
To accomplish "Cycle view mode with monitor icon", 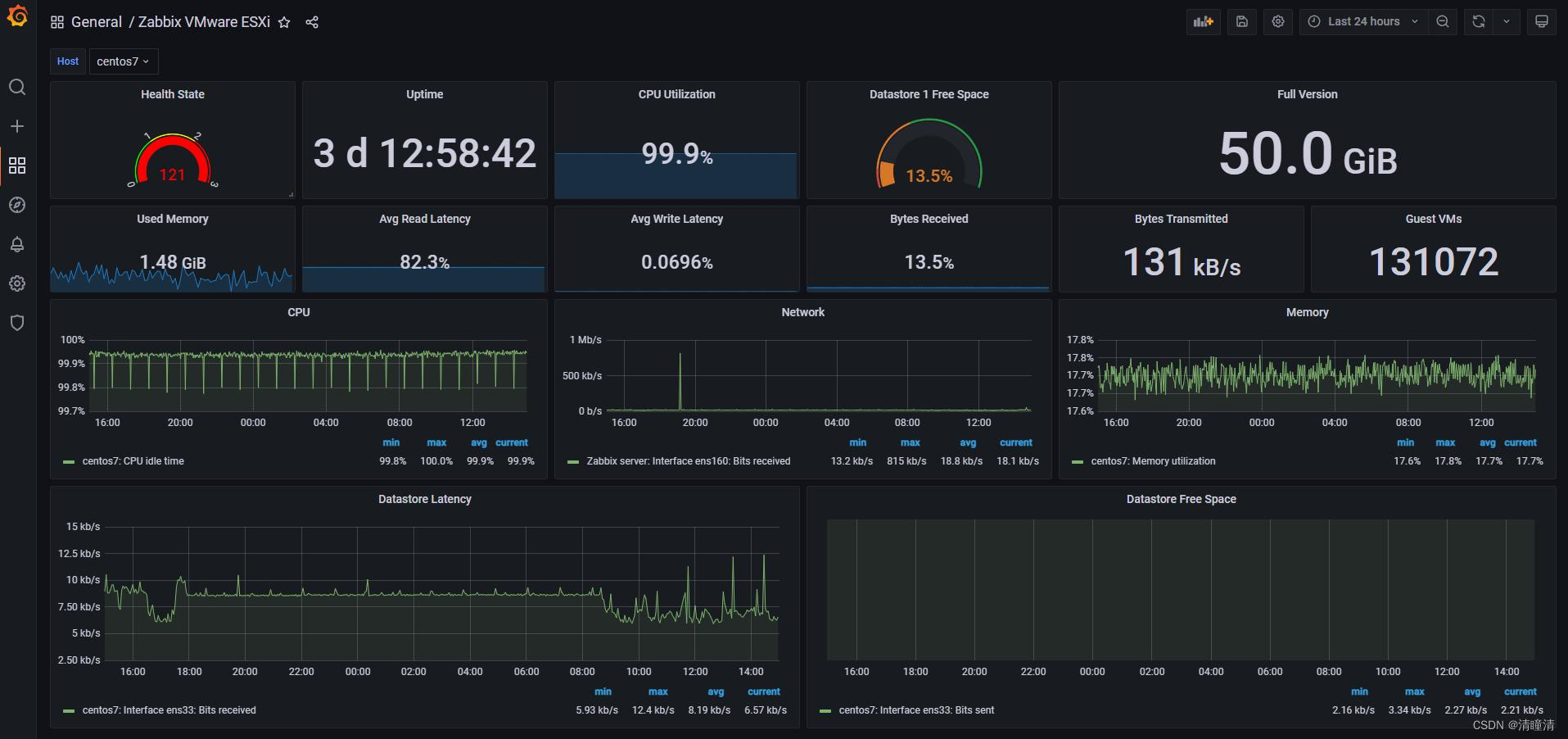I will 1541,22.
